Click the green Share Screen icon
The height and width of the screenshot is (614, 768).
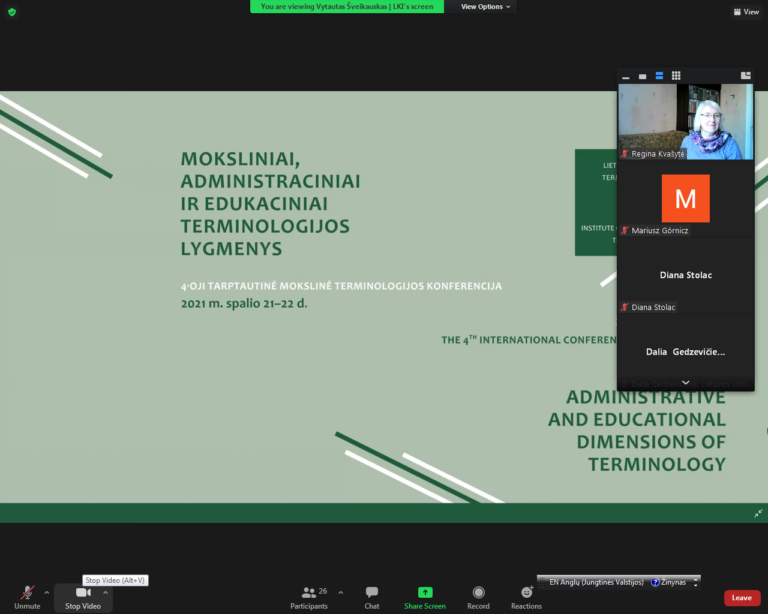tap(425, 593)
